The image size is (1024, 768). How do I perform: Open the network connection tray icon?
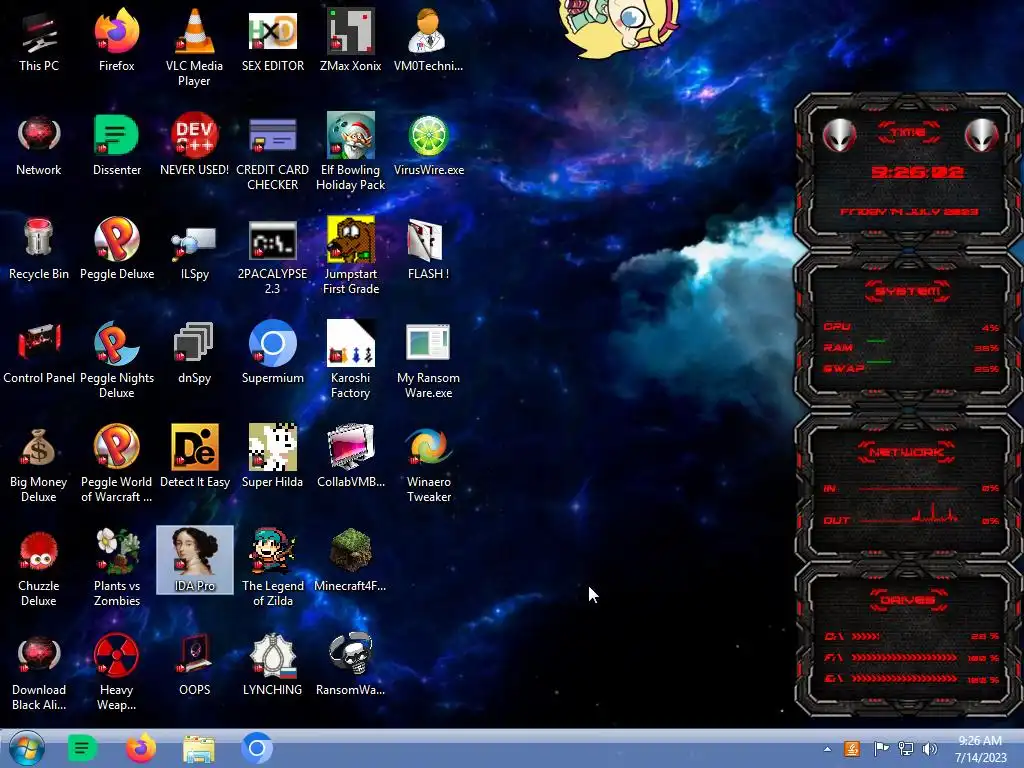tap(906, 748)
